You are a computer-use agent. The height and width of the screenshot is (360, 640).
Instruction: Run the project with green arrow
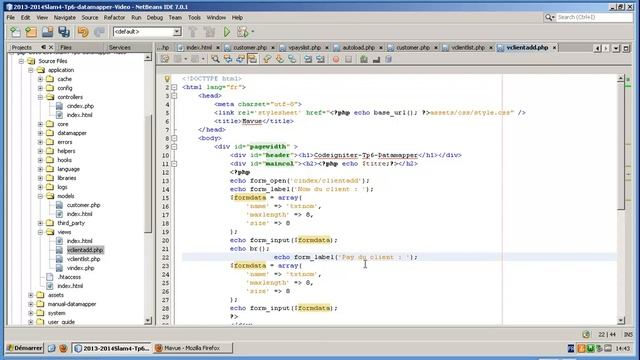[227, 32]
